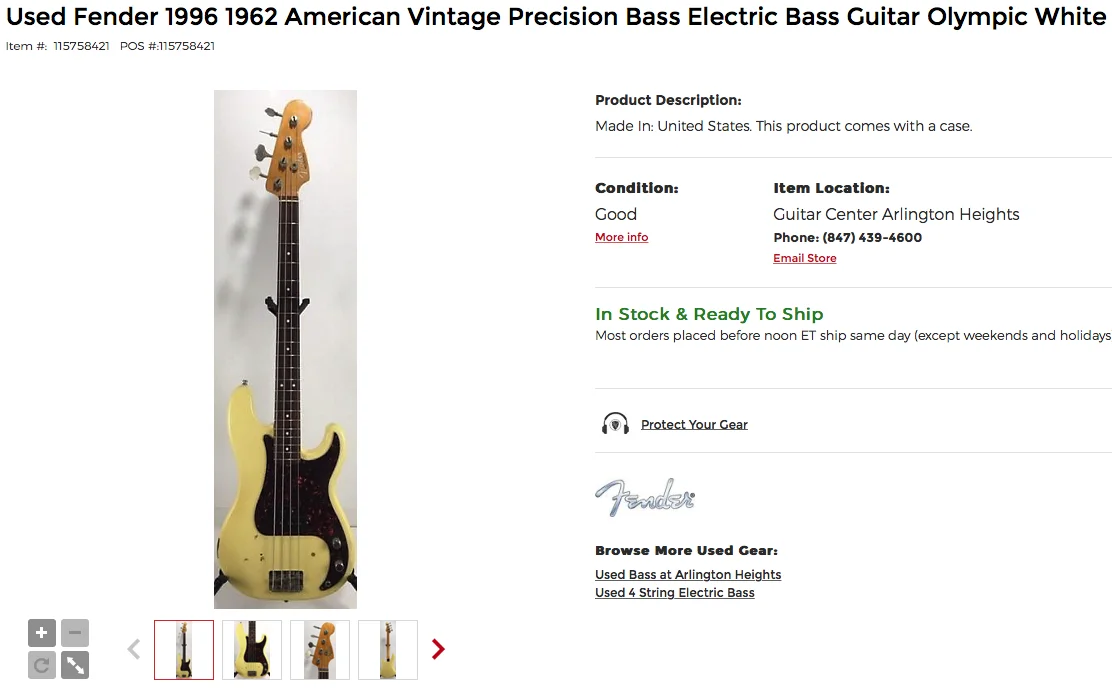Image resolution: width=1112 pixels, height=688 pixels.
Task: Zoom out with the minus icon
Action: 75,633
